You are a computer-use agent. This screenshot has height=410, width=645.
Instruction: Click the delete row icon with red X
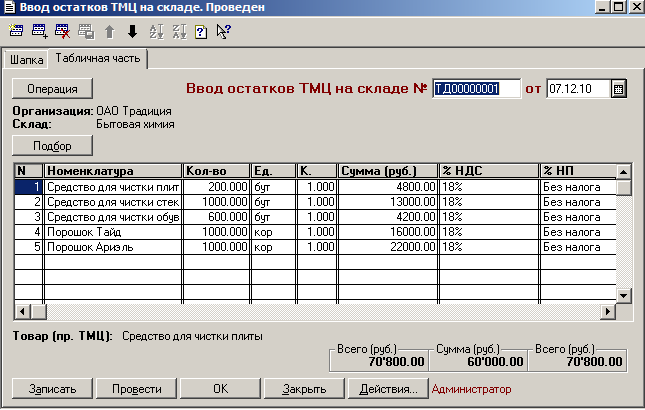pyautogui.click(x=62, y=31)
